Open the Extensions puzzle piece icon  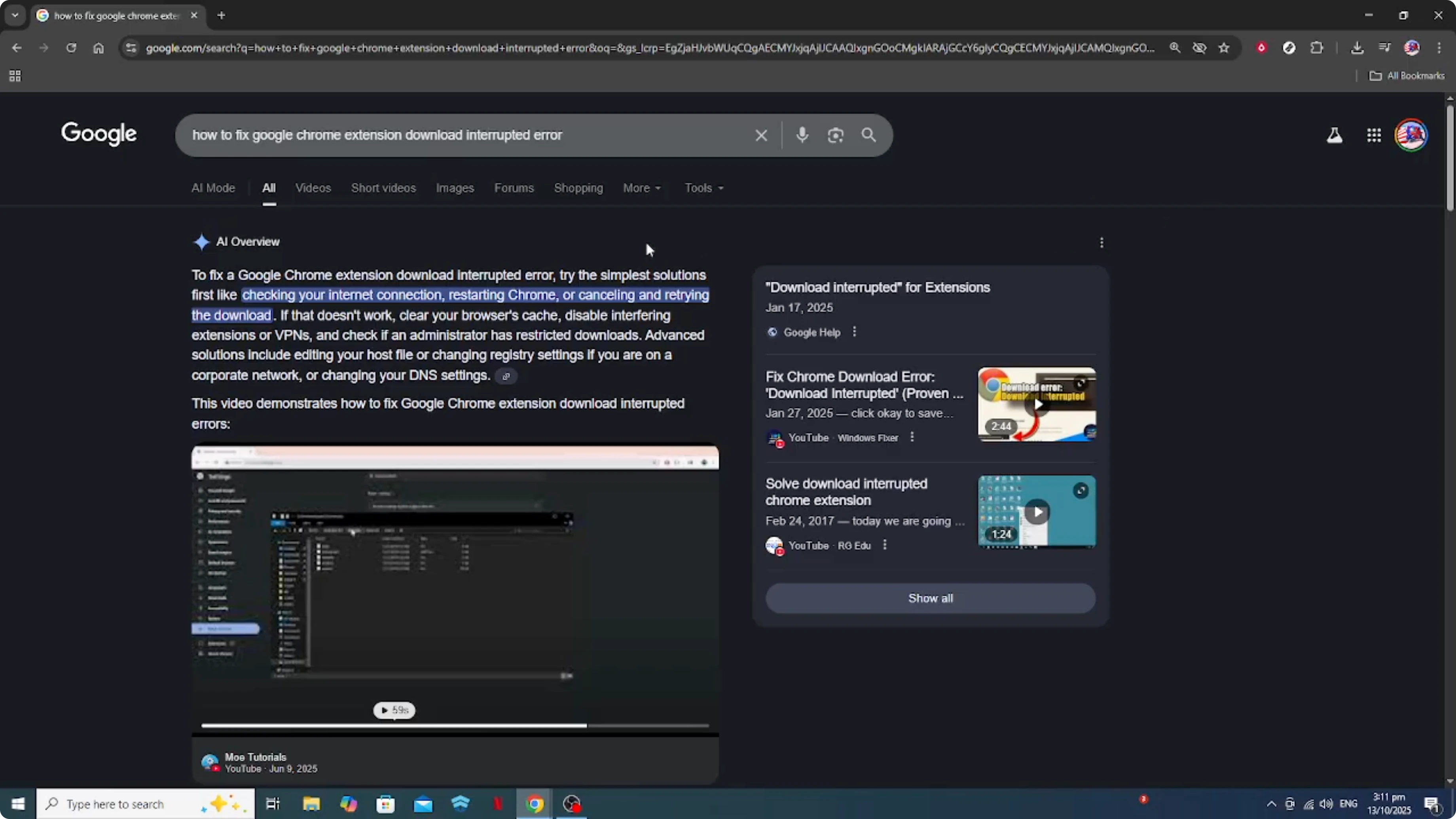click(1317, 47)
